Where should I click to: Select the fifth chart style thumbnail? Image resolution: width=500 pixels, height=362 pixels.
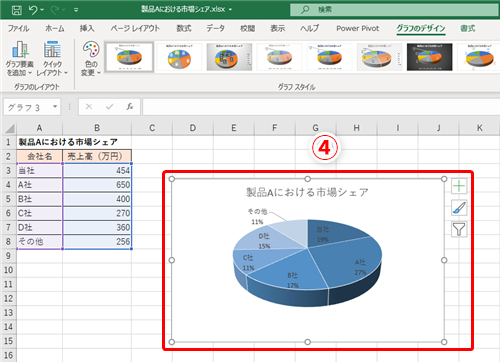click(x=329, y=57)
